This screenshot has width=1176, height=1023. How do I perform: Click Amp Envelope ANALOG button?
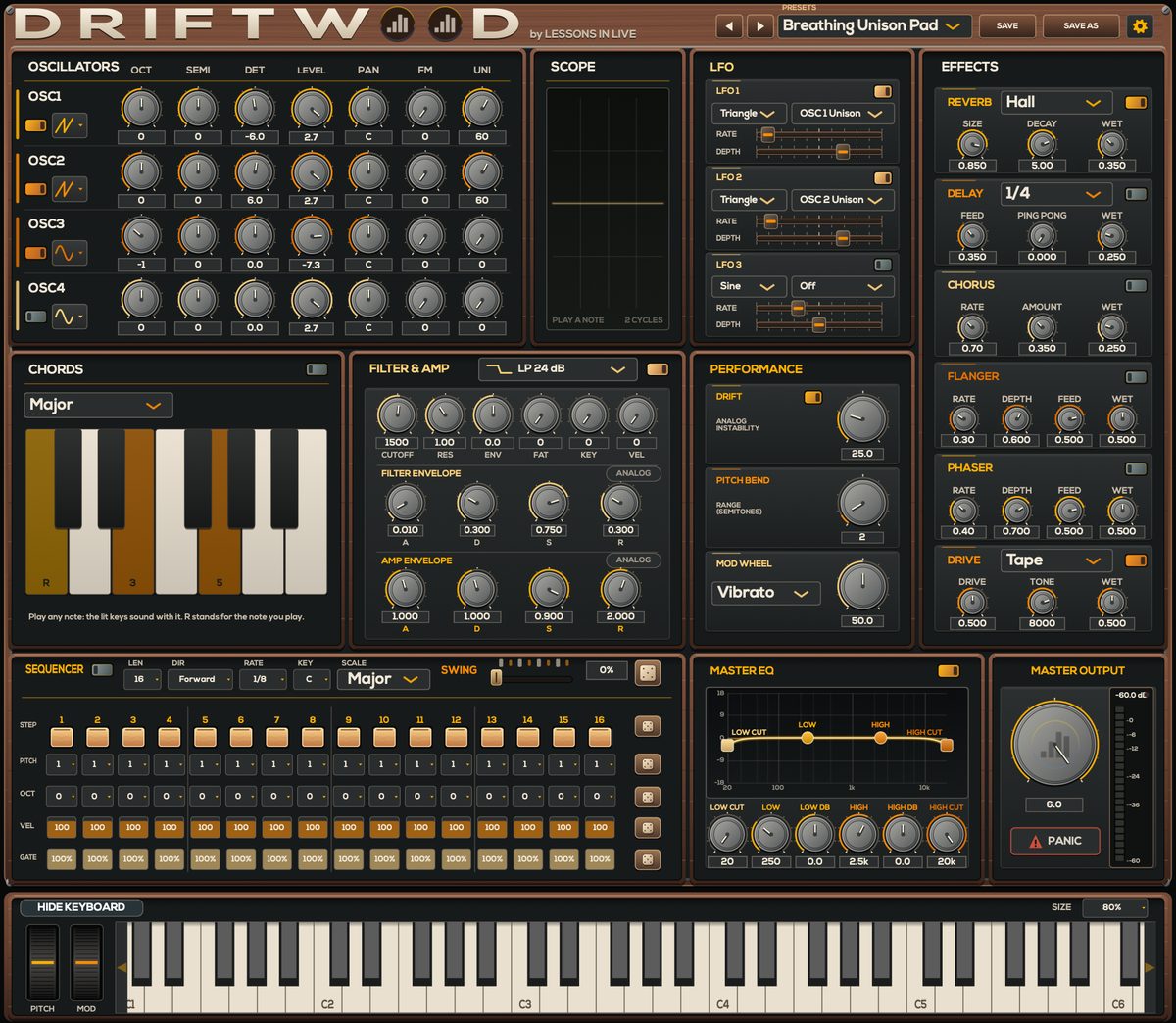coord(633,560)
